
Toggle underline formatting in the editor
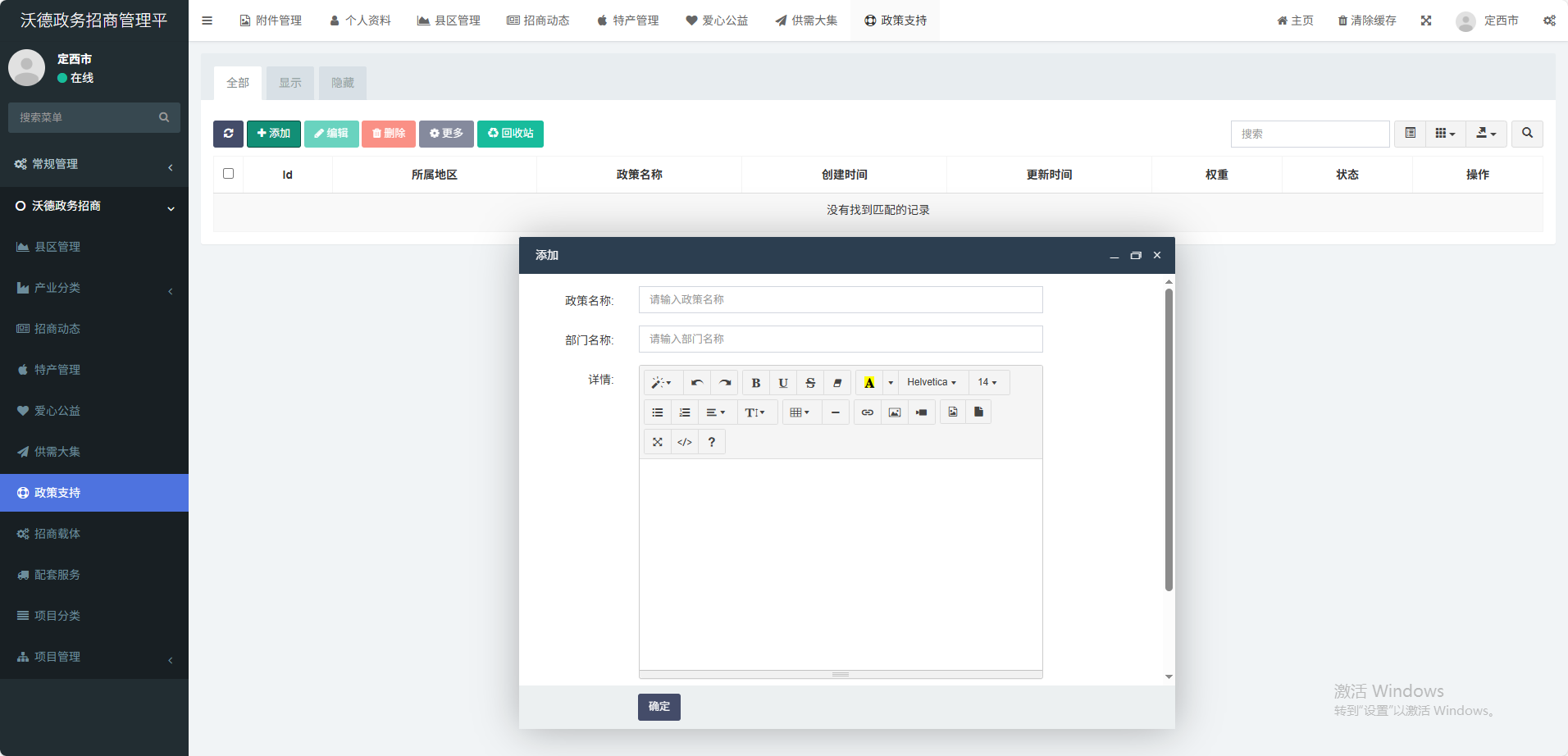click(782, 383)
